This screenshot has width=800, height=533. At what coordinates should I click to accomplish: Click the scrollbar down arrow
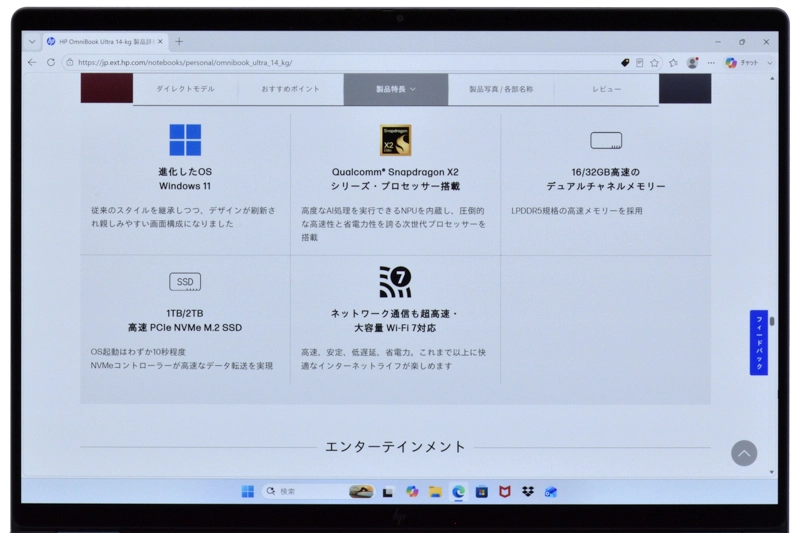(x=772, y=472)
